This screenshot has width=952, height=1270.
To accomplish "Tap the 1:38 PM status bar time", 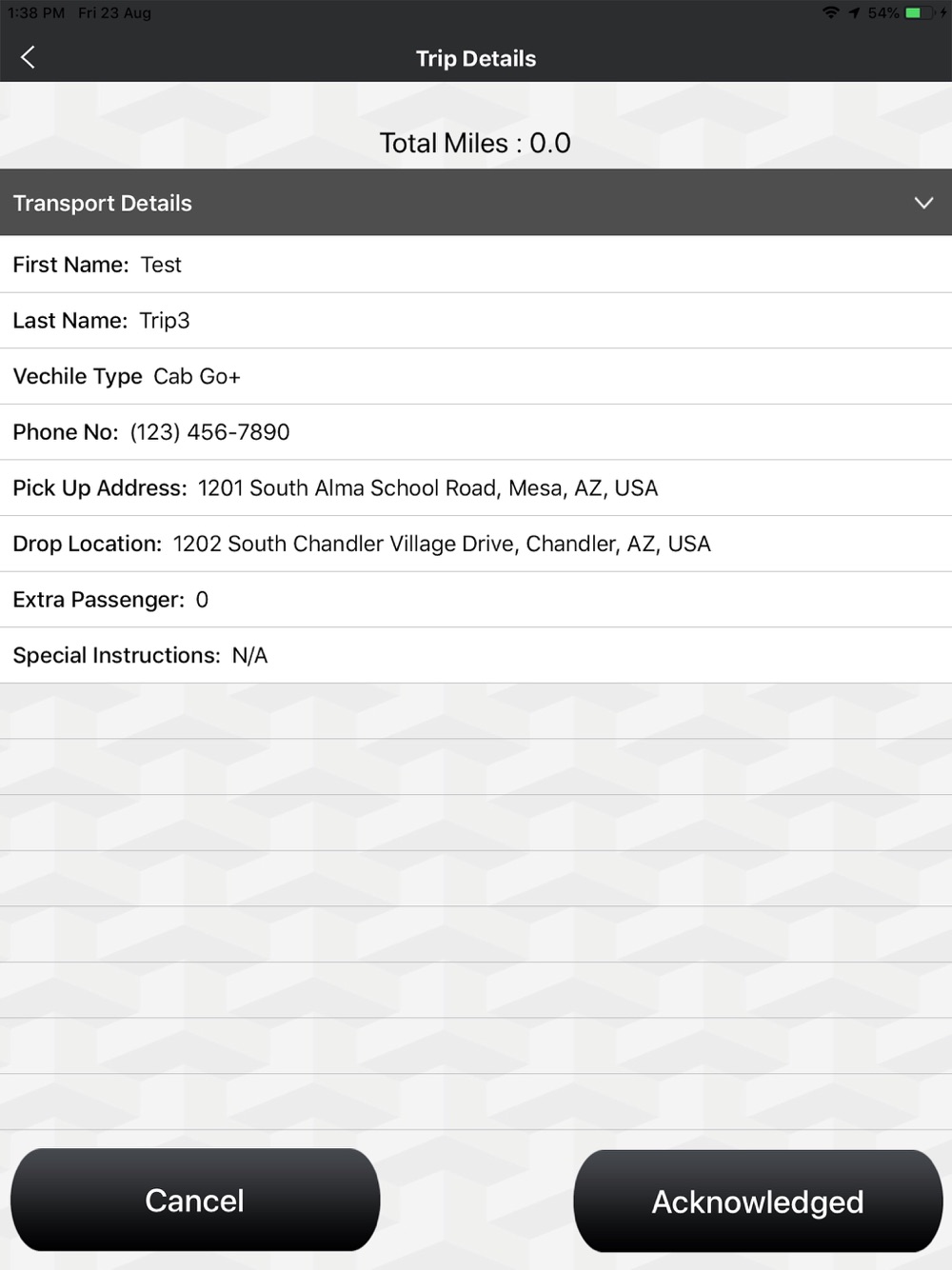I will pos(36,12).
